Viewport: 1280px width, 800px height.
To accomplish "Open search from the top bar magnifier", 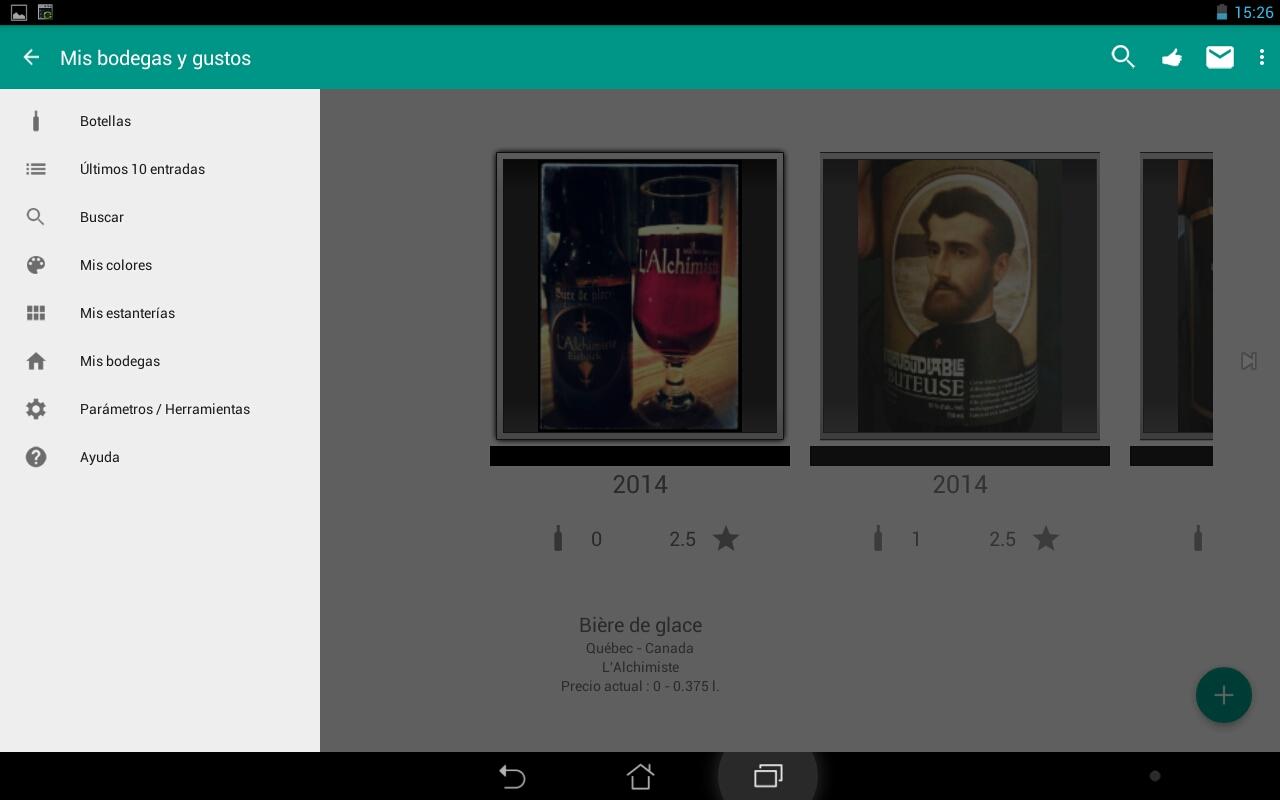I will (x=1123, y=57).
